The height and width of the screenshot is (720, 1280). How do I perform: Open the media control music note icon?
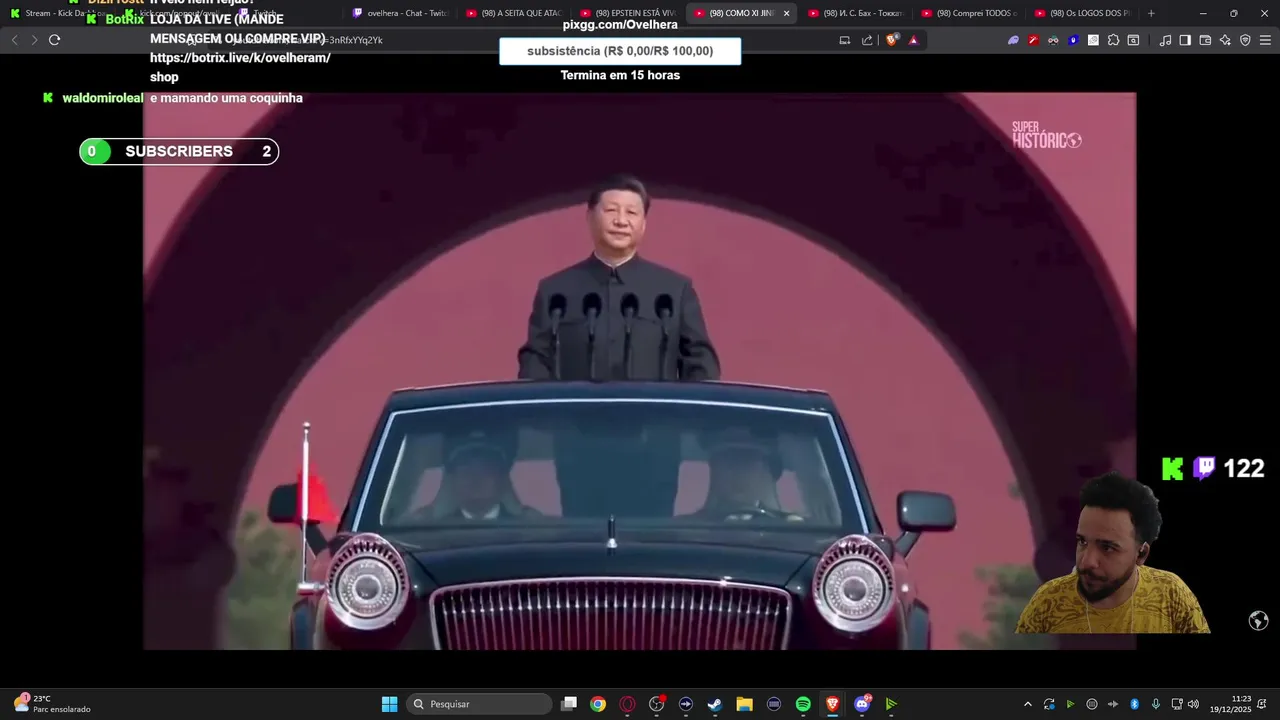pyautogui.click(x=1165, y=40)
